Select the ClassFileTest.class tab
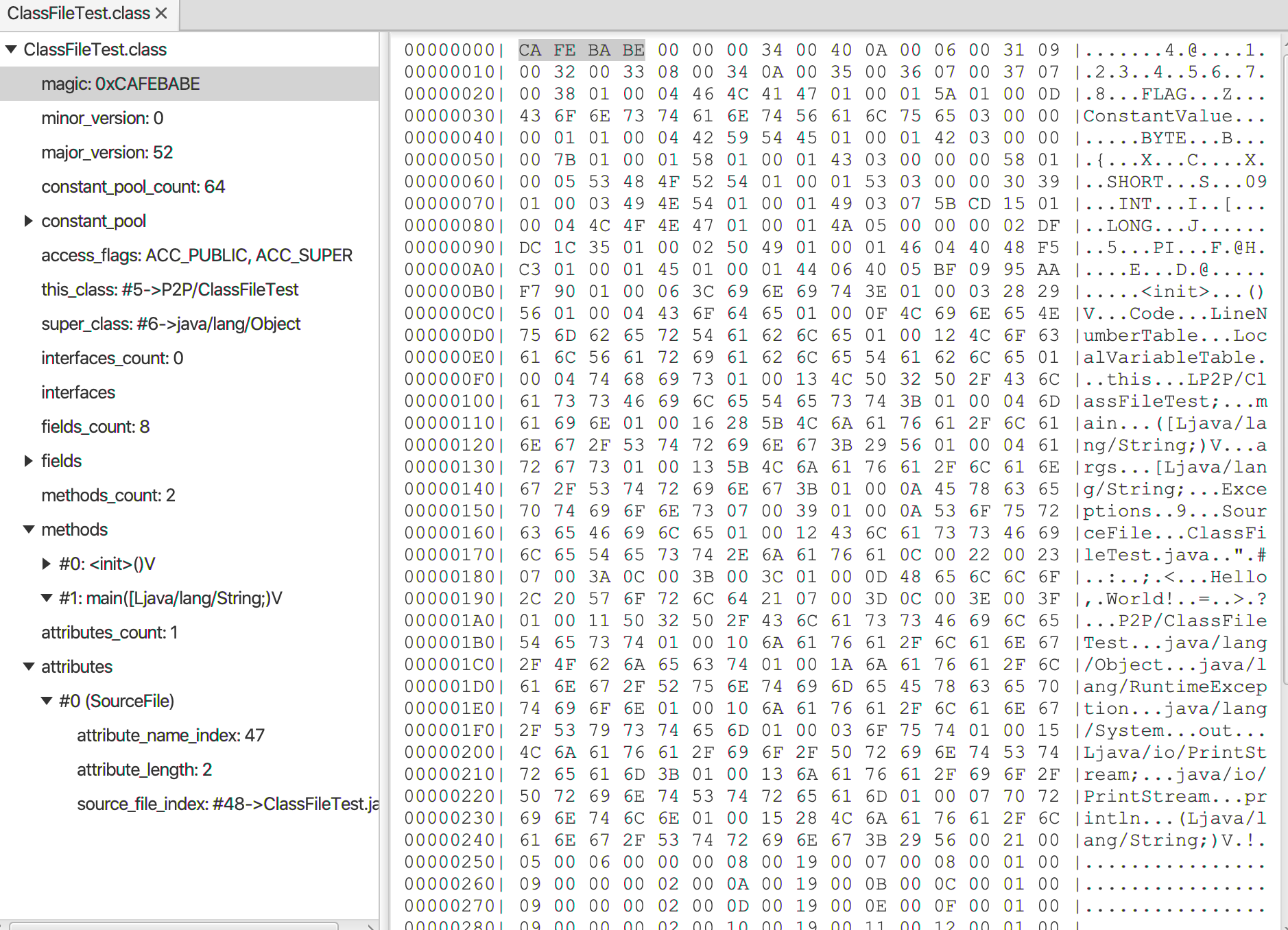 tap(89, 14)
